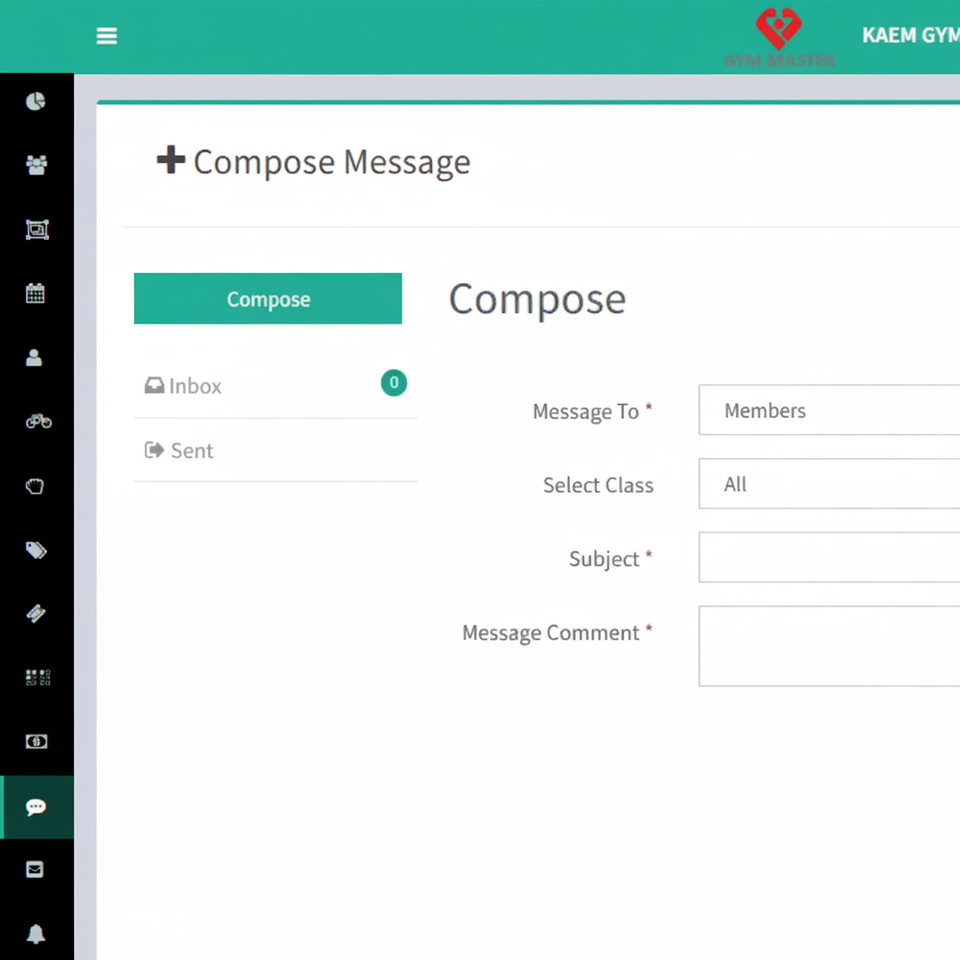Click the Subject input field

829,557
